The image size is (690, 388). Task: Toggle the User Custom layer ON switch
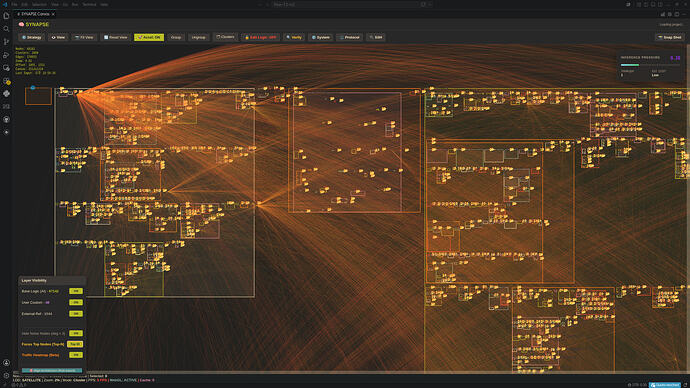pyautogui.click(x=76, y=303)
